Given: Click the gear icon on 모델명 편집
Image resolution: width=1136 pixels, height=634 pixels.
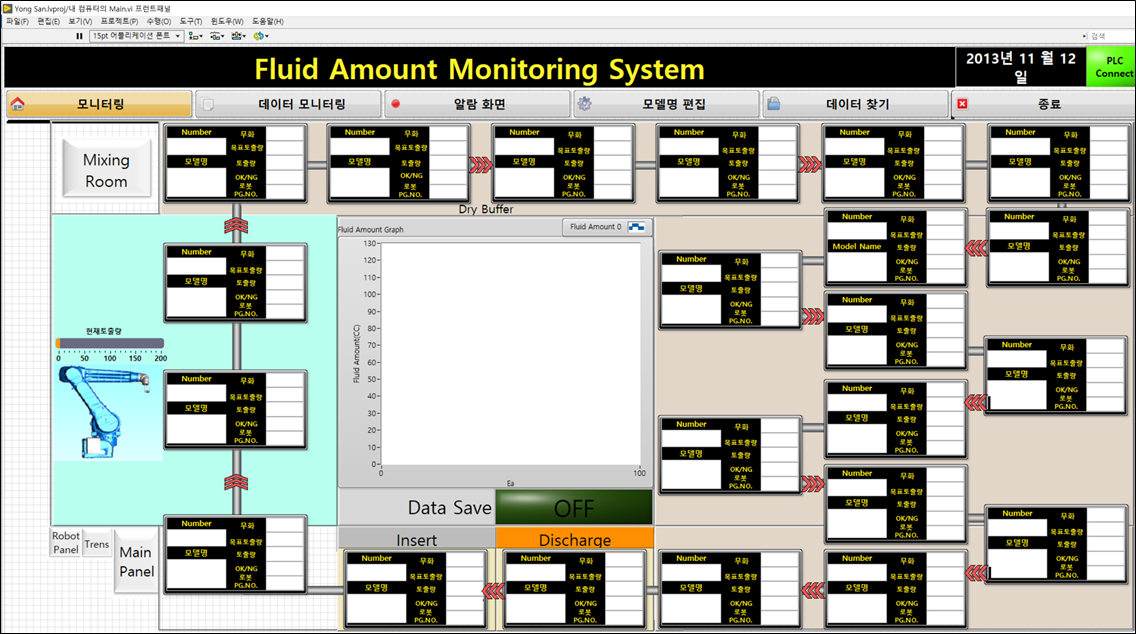Looking at the screenshot, I should pos(585,104).
